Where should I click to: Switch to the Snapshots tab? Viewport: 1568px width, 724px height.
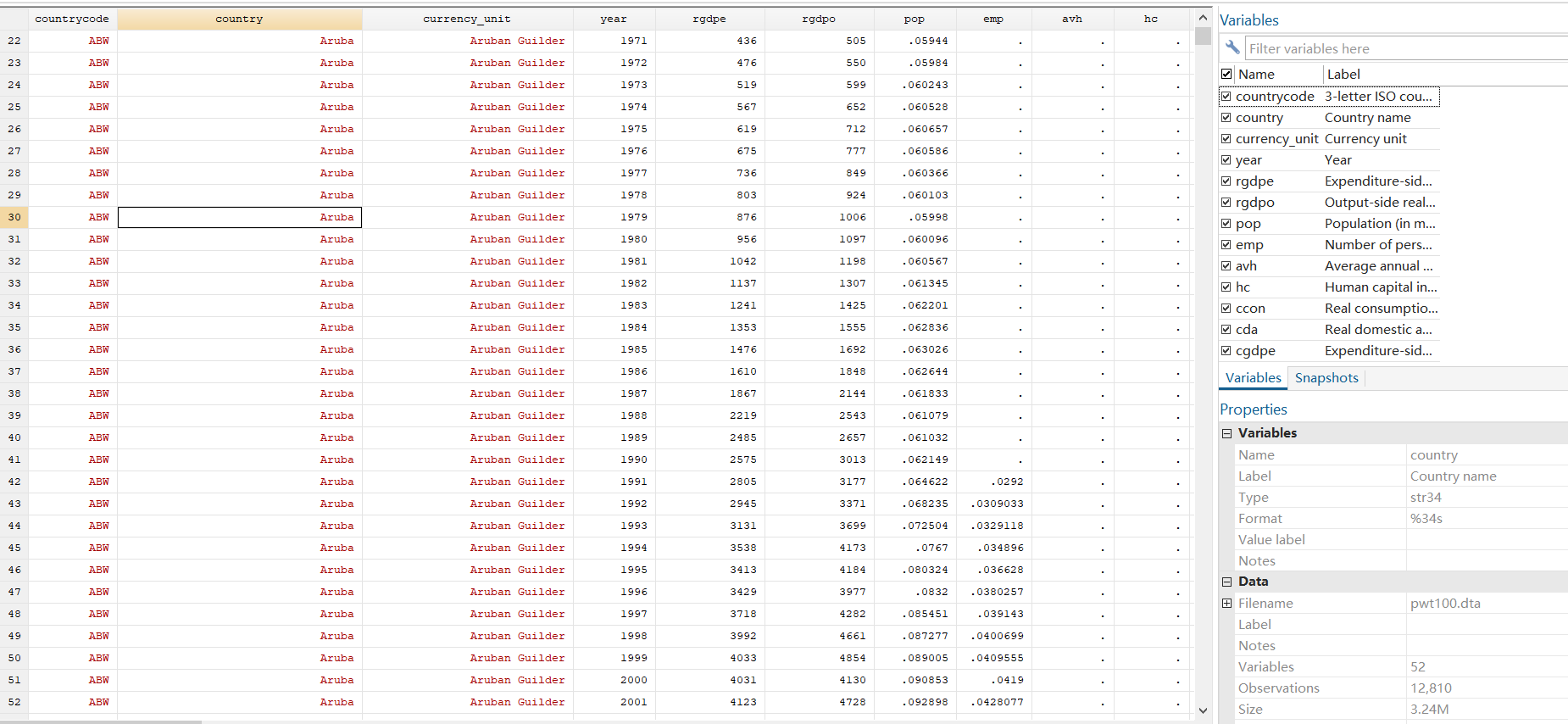tap(1326, 378)
